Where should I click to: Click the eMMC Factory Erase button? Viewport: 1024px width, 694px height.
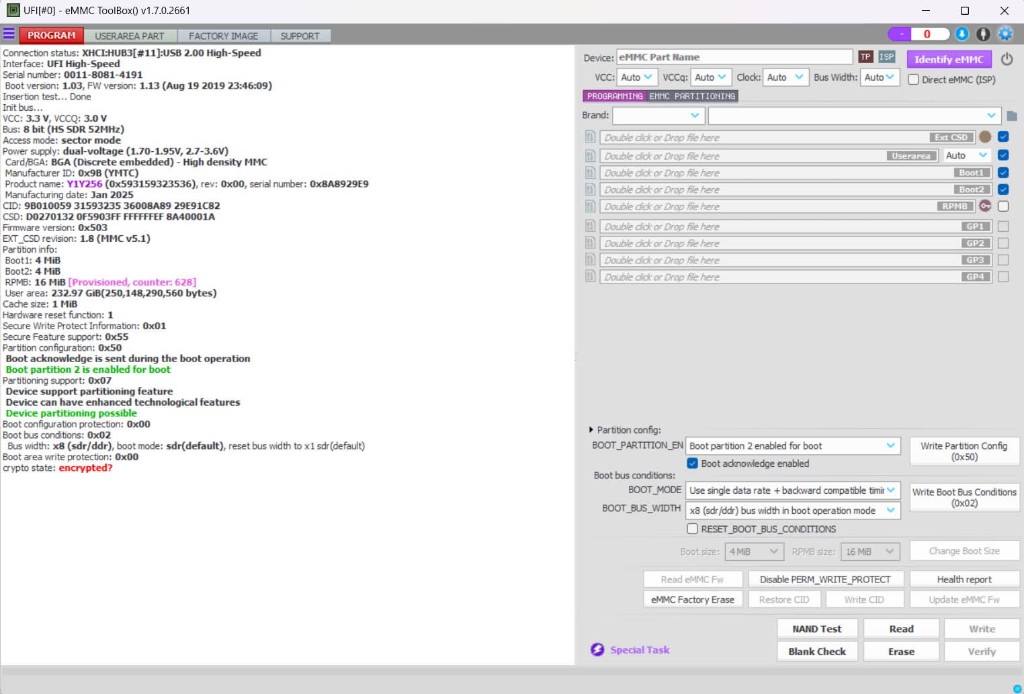pyautogui.click(x=692, y=599)
